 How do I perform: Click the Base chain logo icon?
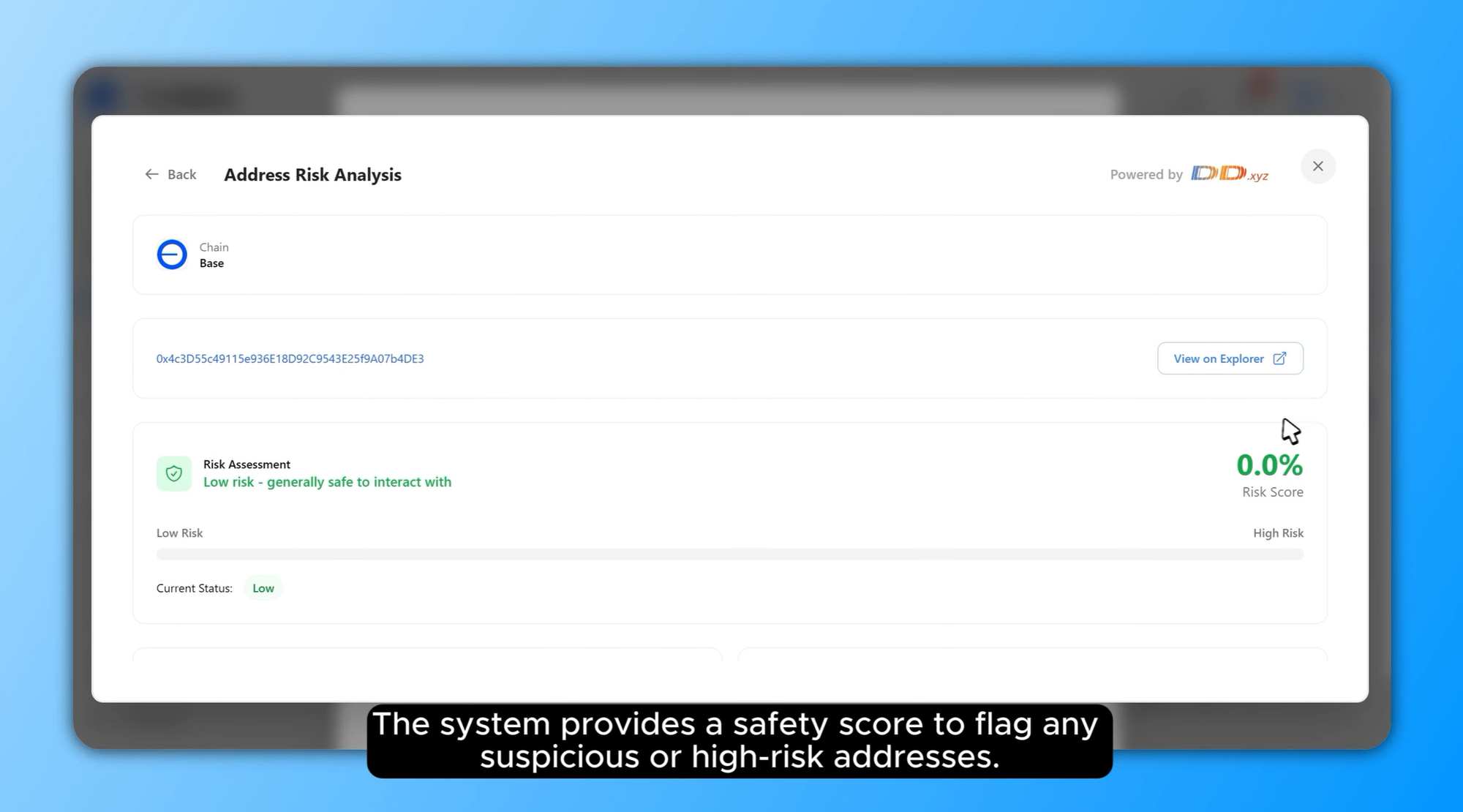pyautogui.click(x=171, y=255)
